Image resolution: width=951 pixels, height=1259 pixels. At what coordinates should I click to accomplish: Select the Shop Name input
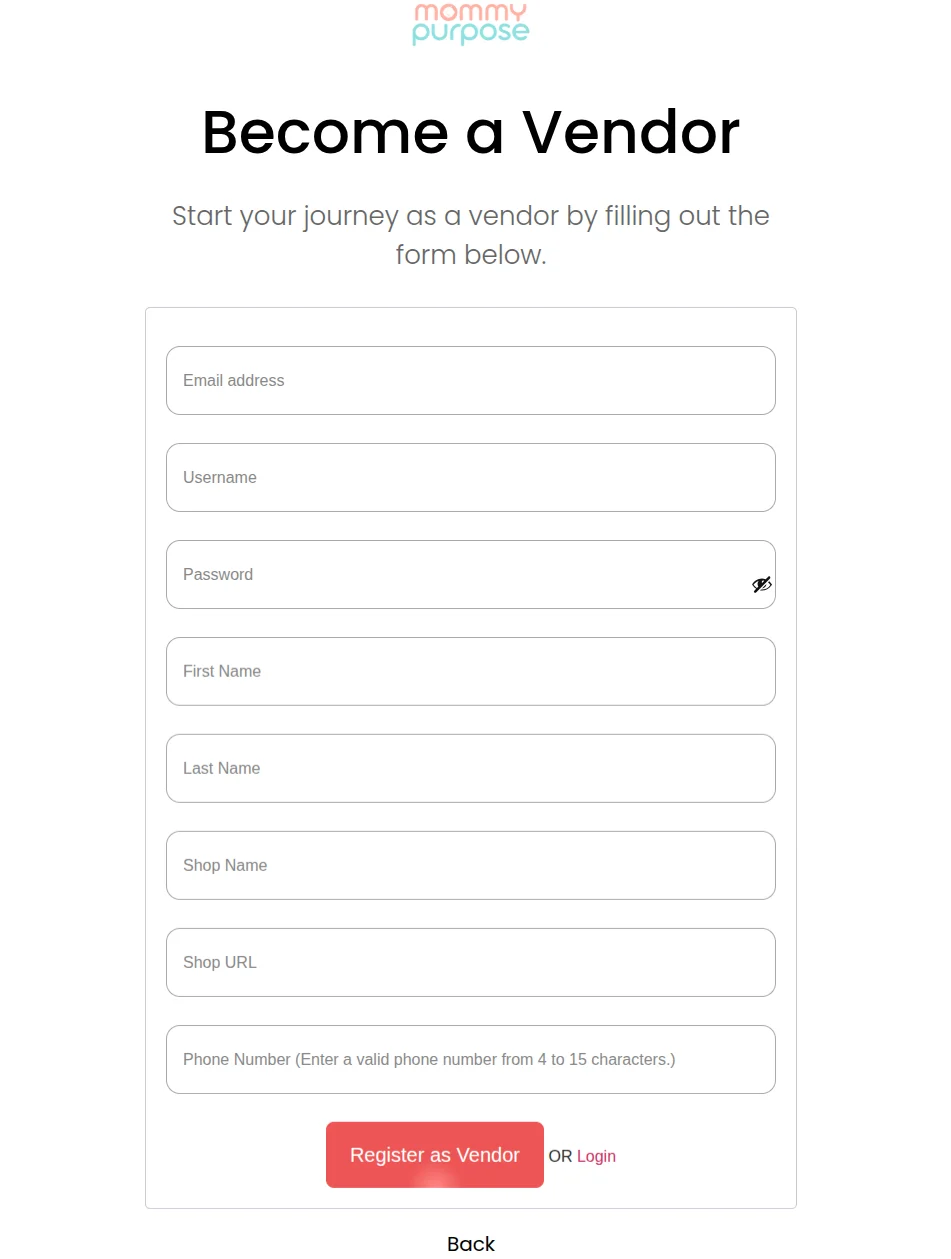(x=470, y=865)
